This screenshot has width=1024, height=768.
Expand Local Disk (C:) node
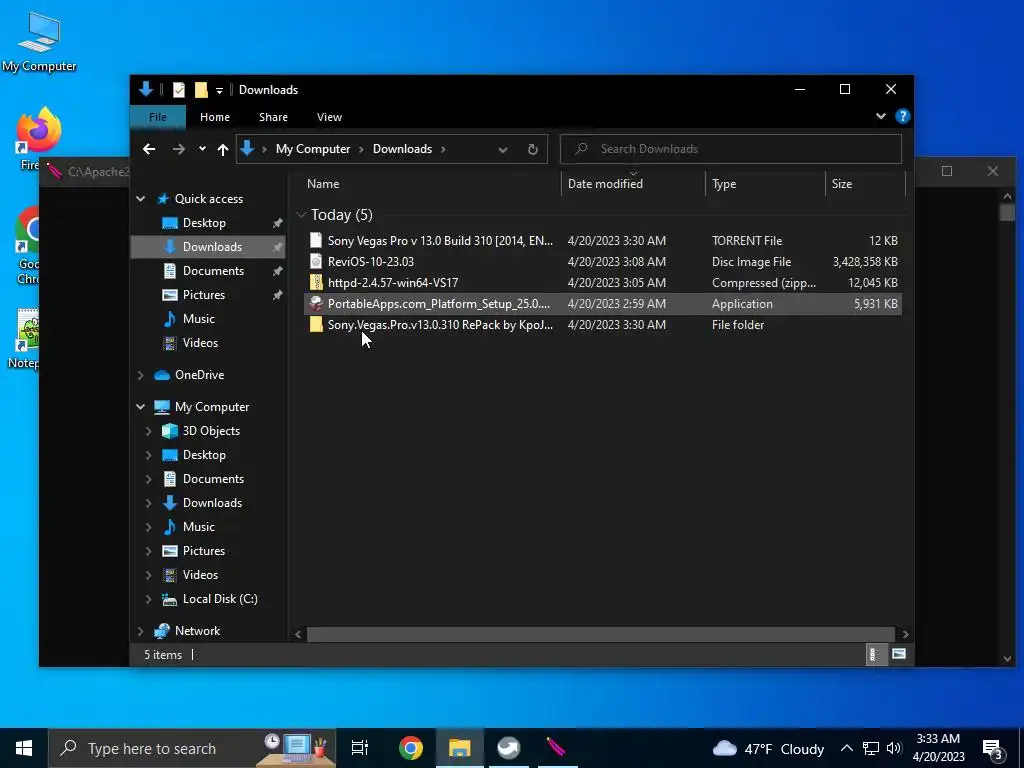tap(148, 599)
